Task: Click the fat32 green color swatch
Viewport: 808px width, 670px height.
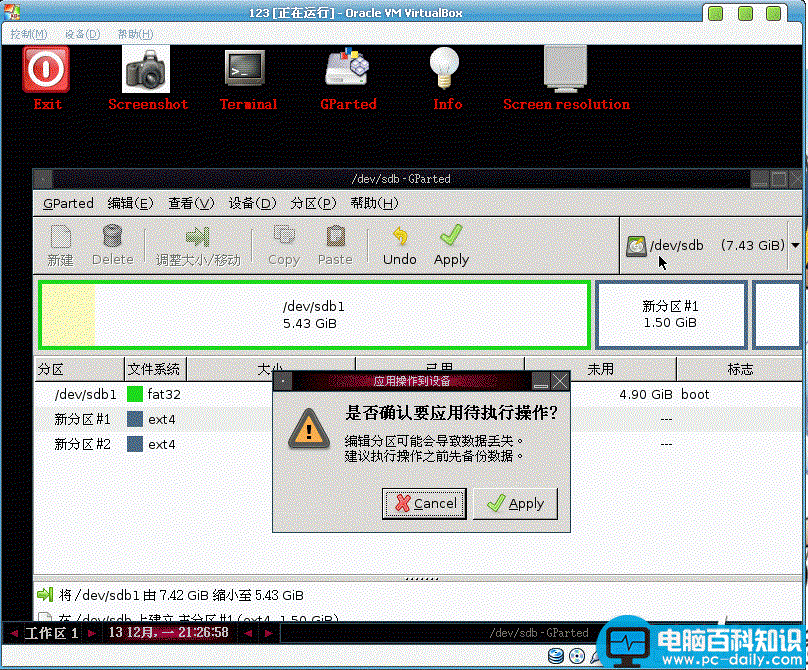Action: point(135,394)
